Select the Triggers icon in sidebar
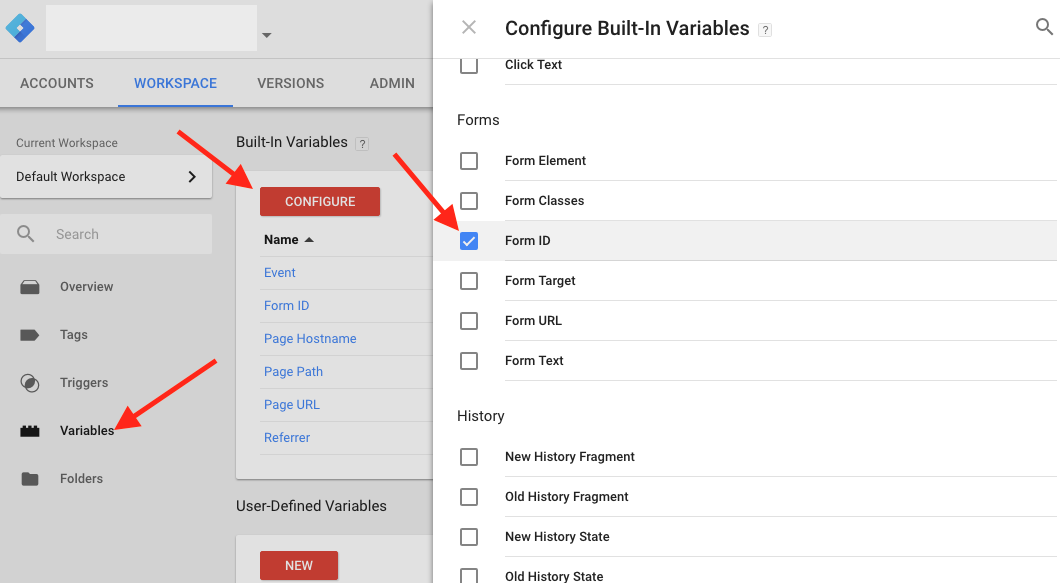Image resolution: width=1060 pixels, height=583 pixels. 30,383
